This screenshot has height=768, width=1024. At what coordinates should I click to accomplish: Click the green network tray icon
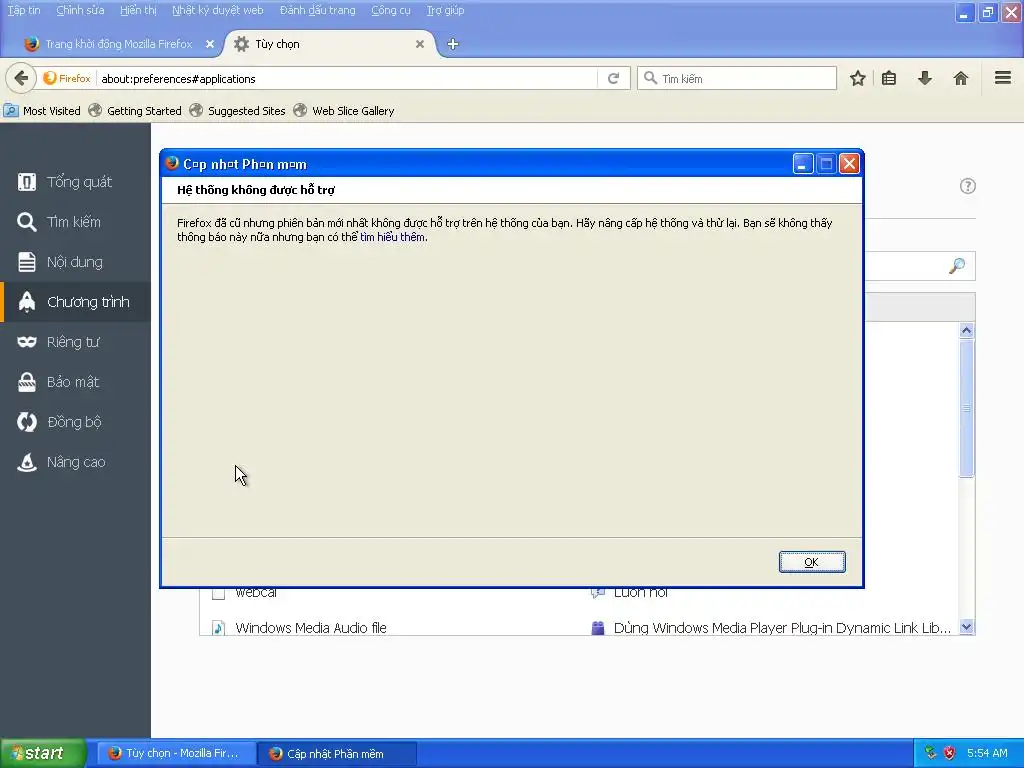click(931, 753)
